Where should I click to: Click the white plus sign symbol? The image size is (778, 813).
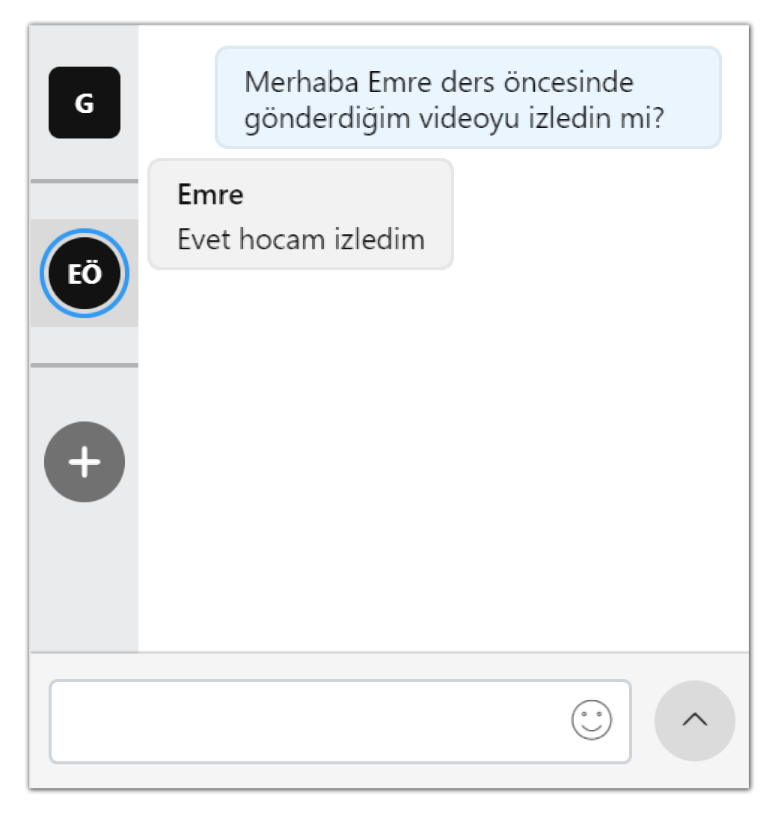pyautogui.click(x=85, y=461)
